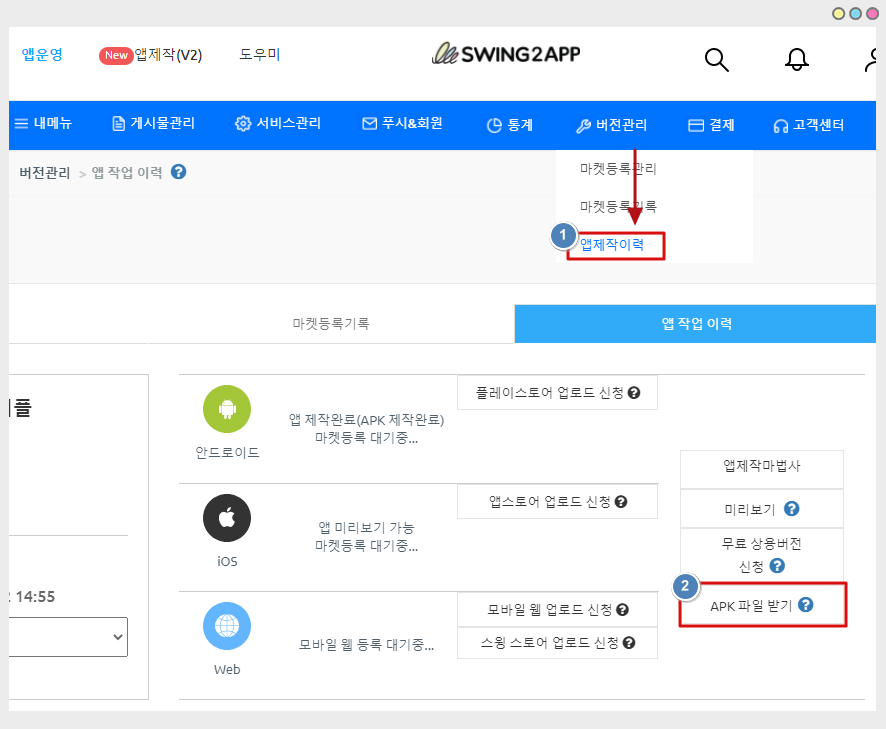Switch to the 앱 작업 이력 tab

click(x=696, y=324)
